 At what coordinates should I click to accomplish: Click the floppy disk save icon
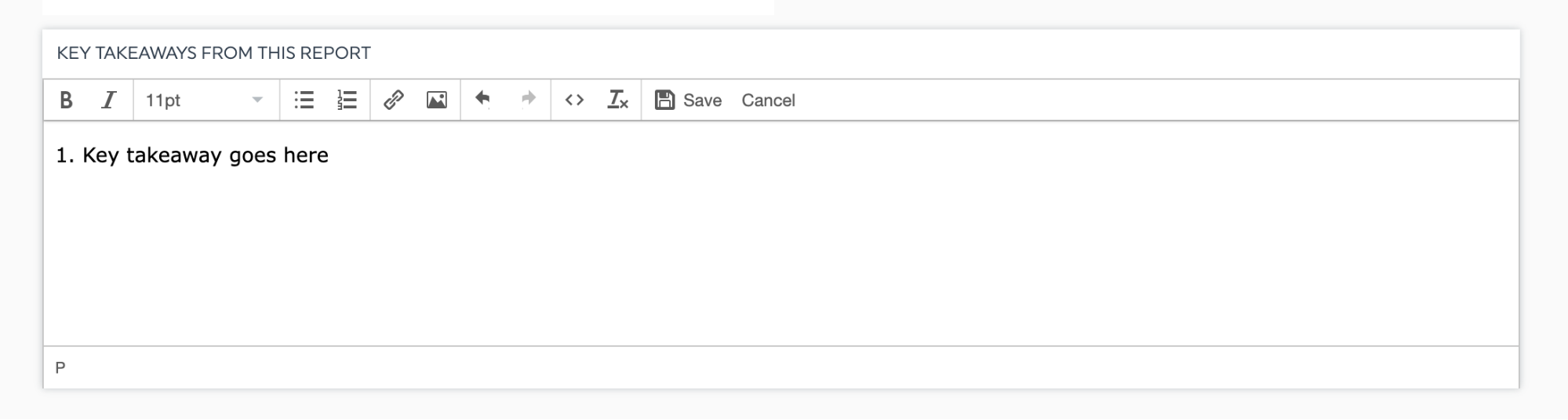(x=664, y=100)
